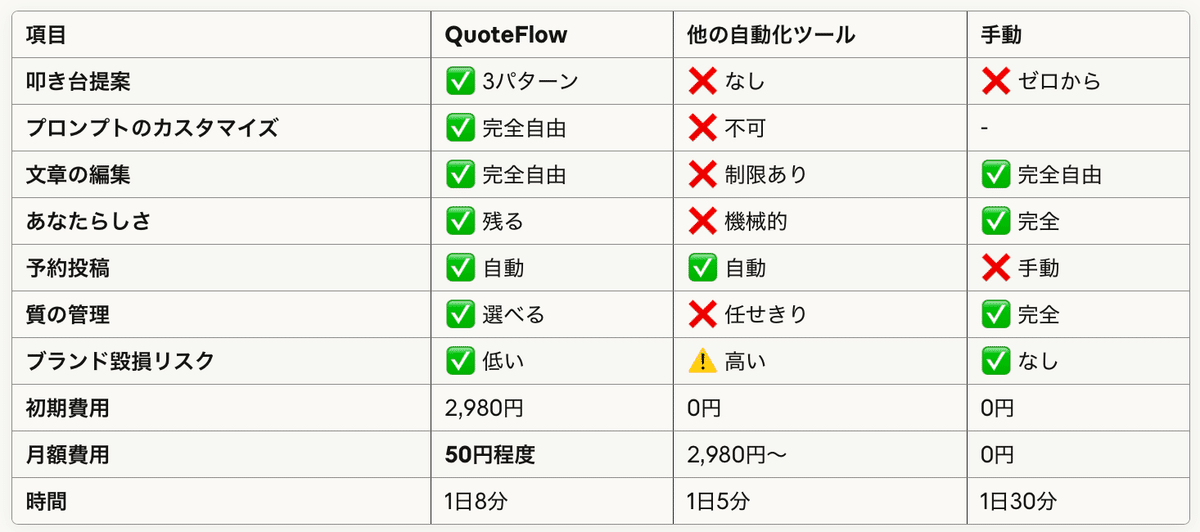Click yellow warning icon beside 高い

click(x=703, y=361)
